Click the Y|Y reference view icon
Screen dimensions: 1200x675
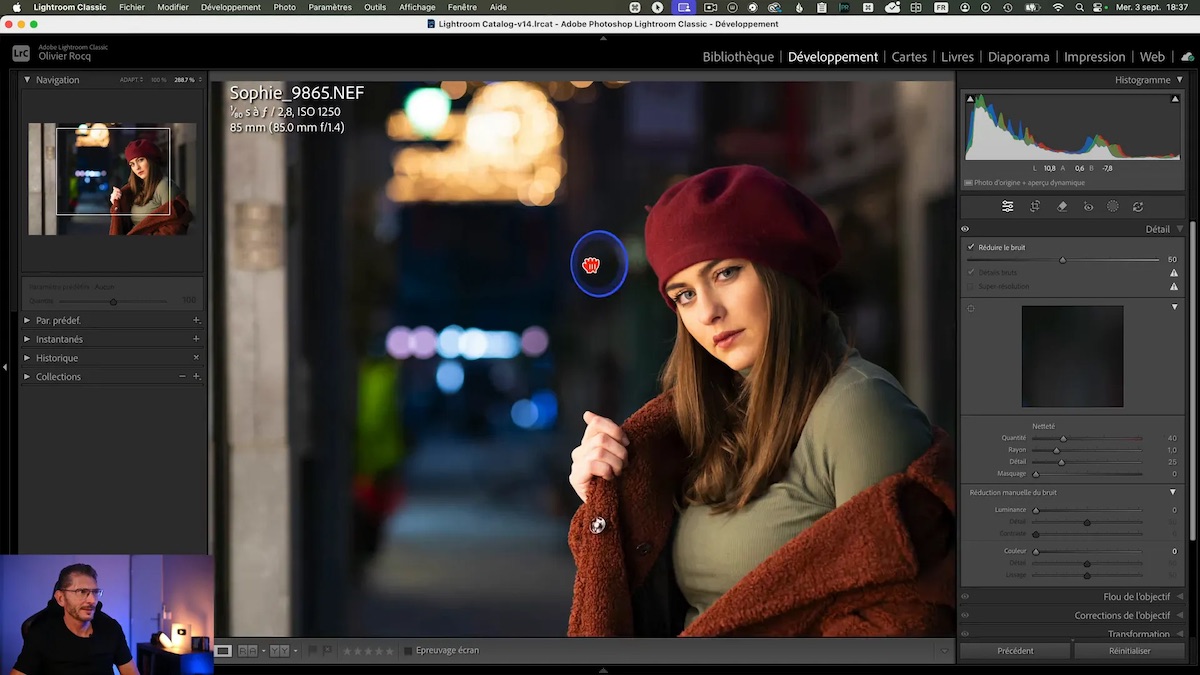(x=279, y=651)
